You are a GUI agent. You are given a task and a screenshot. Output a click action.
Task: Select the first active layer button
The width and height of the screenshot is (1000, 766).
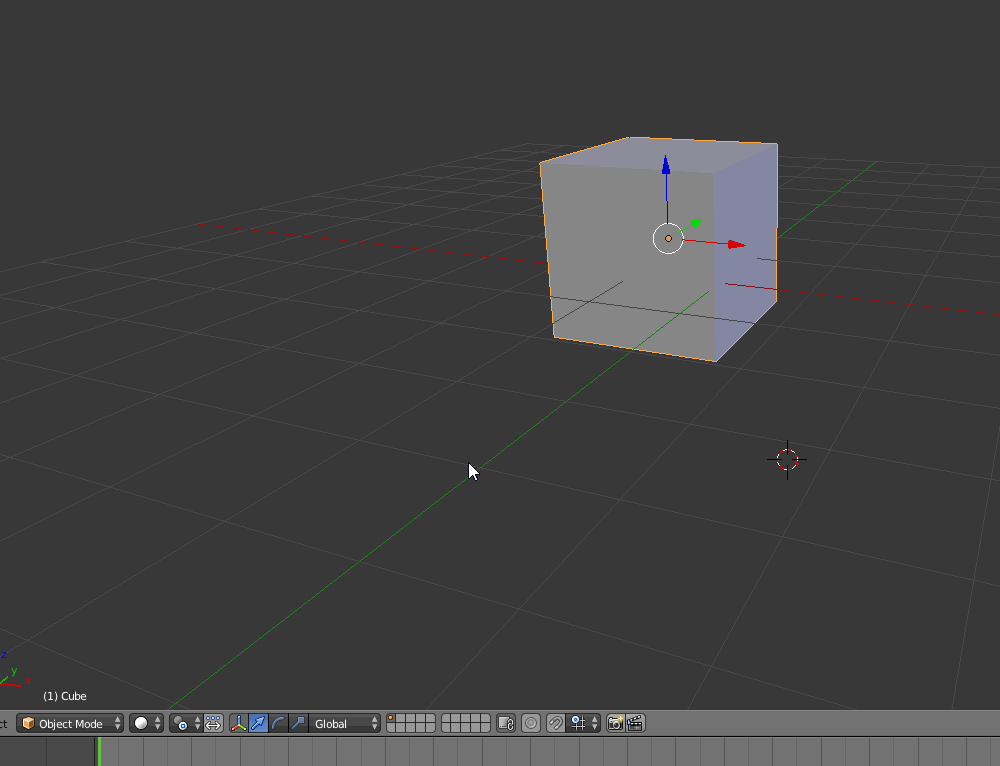click(x=392, y=718)
